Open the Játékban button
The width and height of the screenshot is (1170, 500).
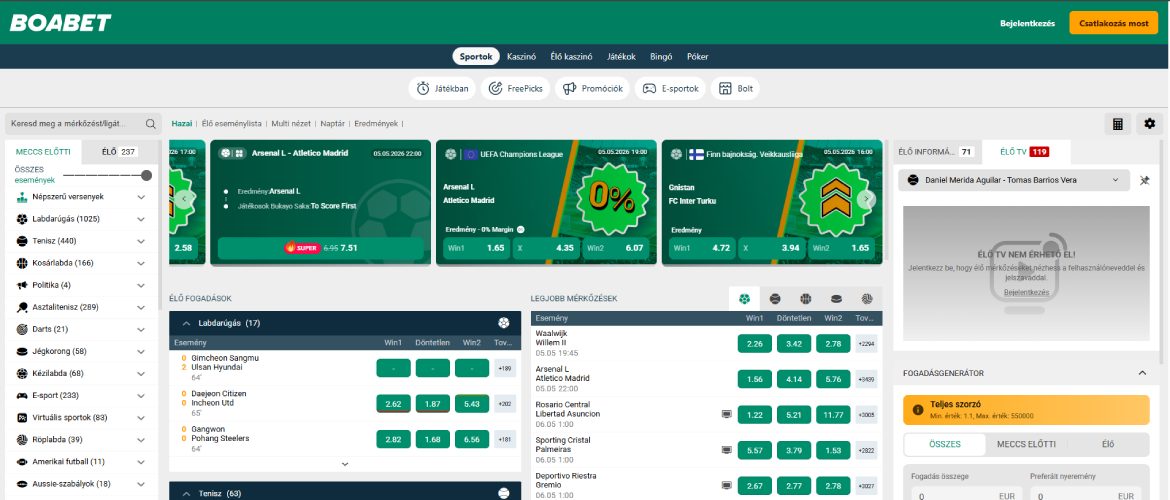click(x=442, y=89)
